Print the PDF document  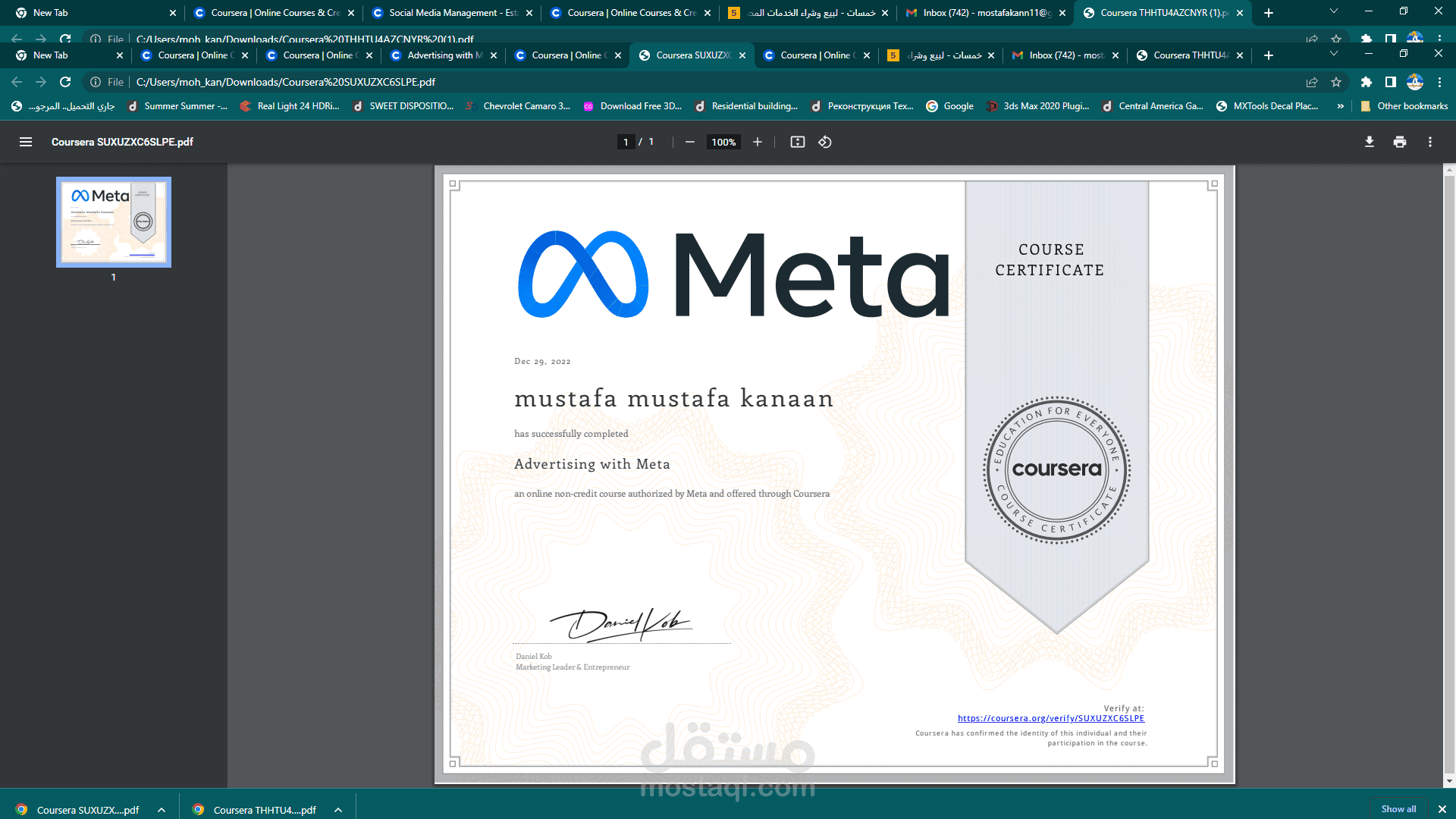[1399, 142]
